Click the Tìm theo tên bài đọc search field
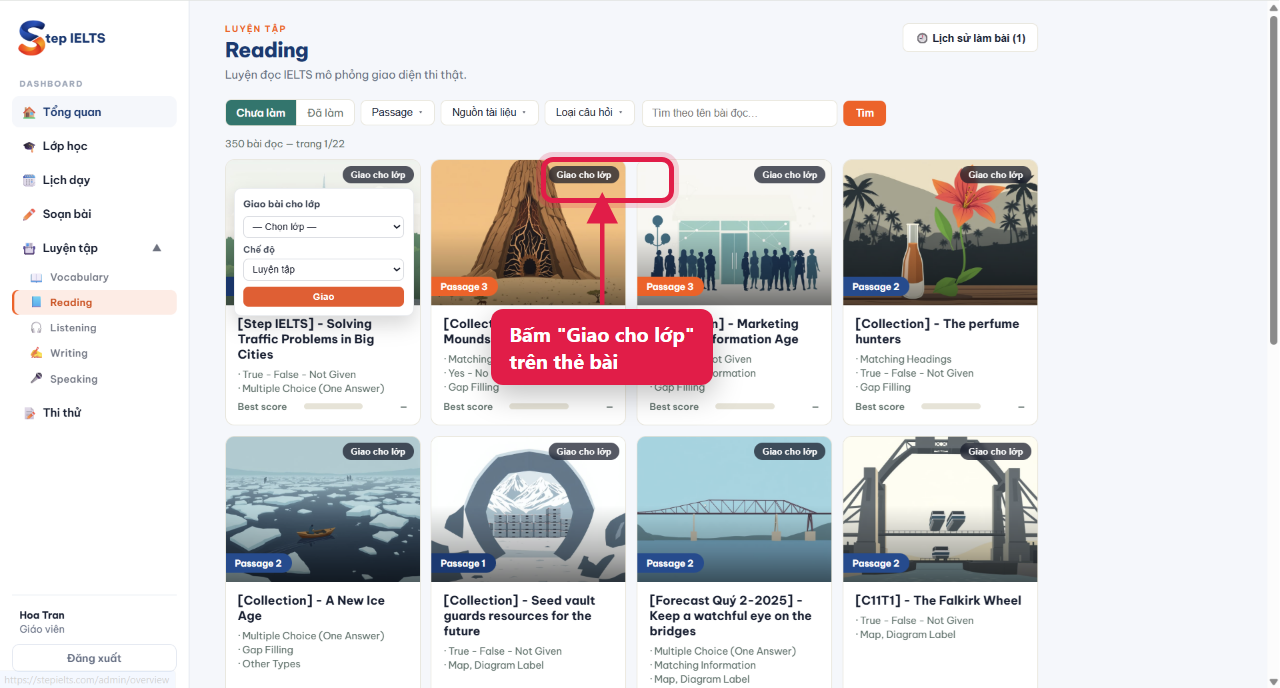1280x688 pixels. [x=739, y=113]
